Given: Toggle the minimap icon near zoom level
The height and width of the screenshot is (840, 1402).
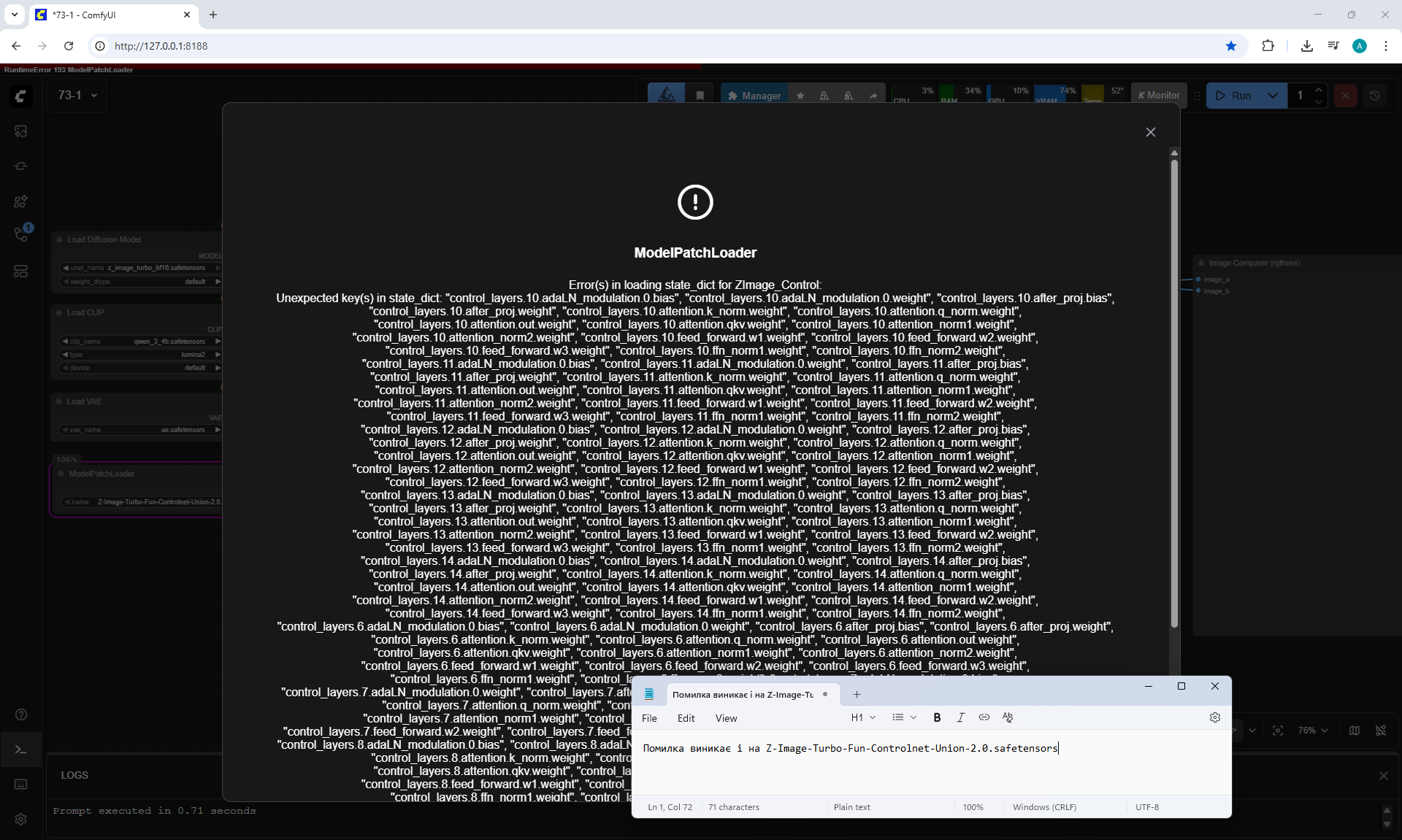Looking at the screenshot, I should (x=1355, y=731).
